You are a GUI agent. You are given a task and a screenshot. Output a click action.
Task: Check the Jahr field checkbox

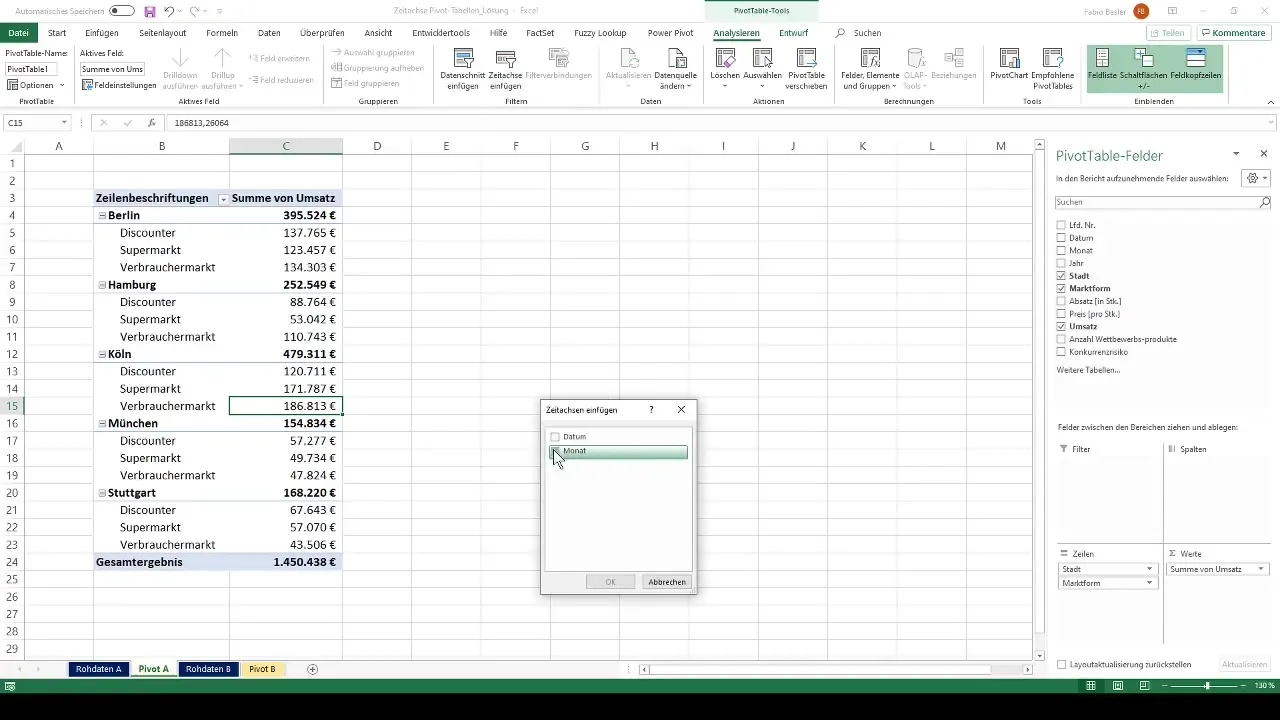[1061, 263]
